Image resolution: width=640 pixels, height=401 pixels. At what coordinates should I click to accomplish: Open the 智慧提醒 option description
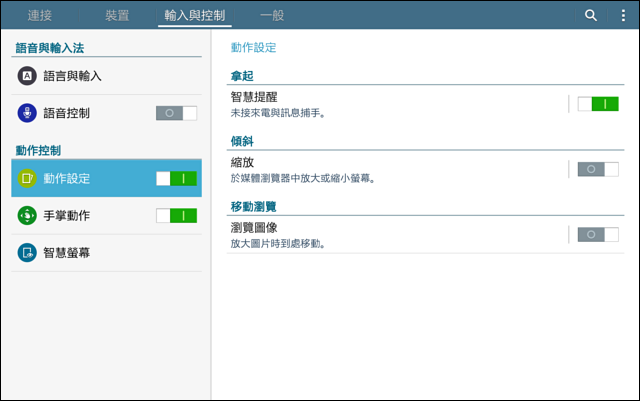pos(278,113)
